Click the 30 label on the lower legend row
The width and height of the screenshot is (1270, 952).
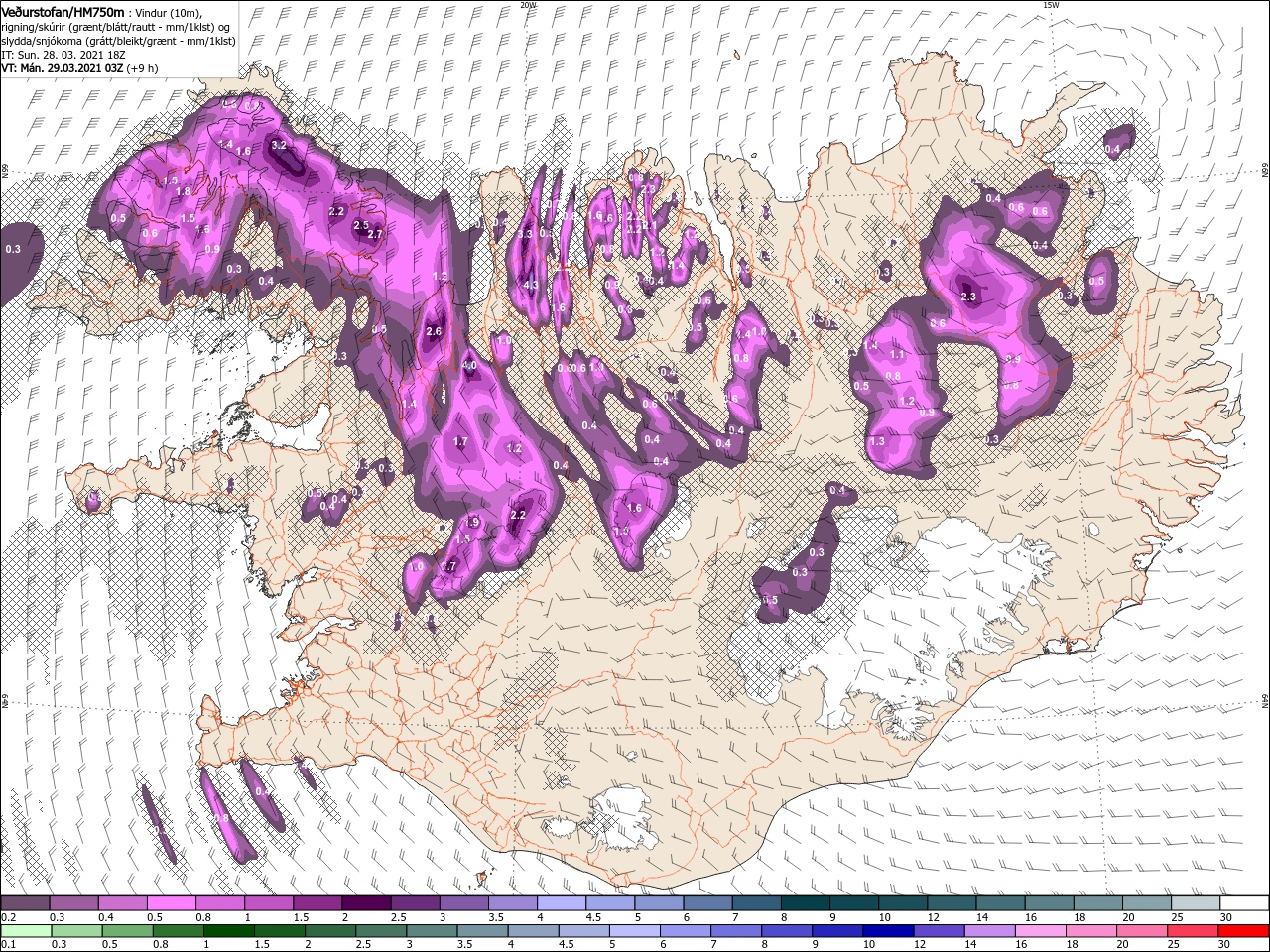(1226, 945)
